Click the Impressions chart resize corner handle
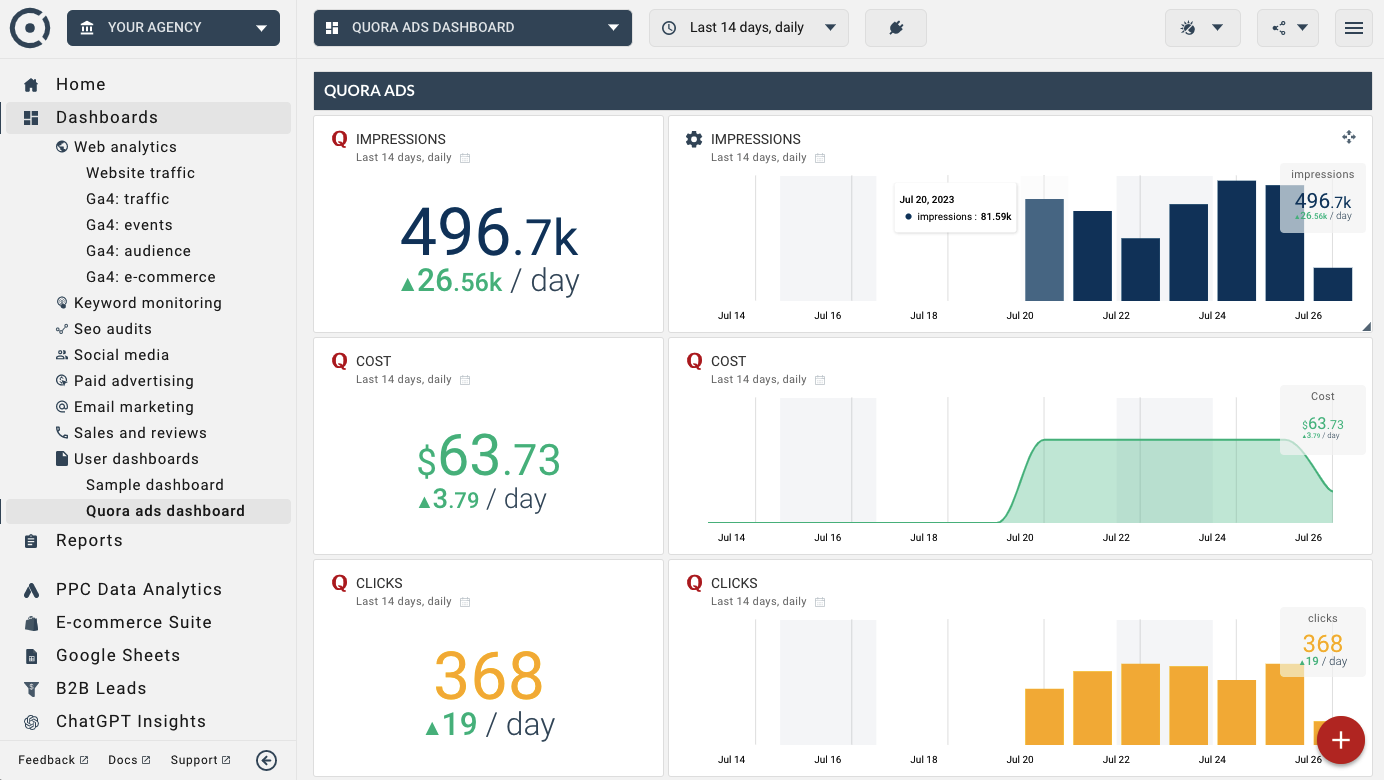 coord(1366,326)
